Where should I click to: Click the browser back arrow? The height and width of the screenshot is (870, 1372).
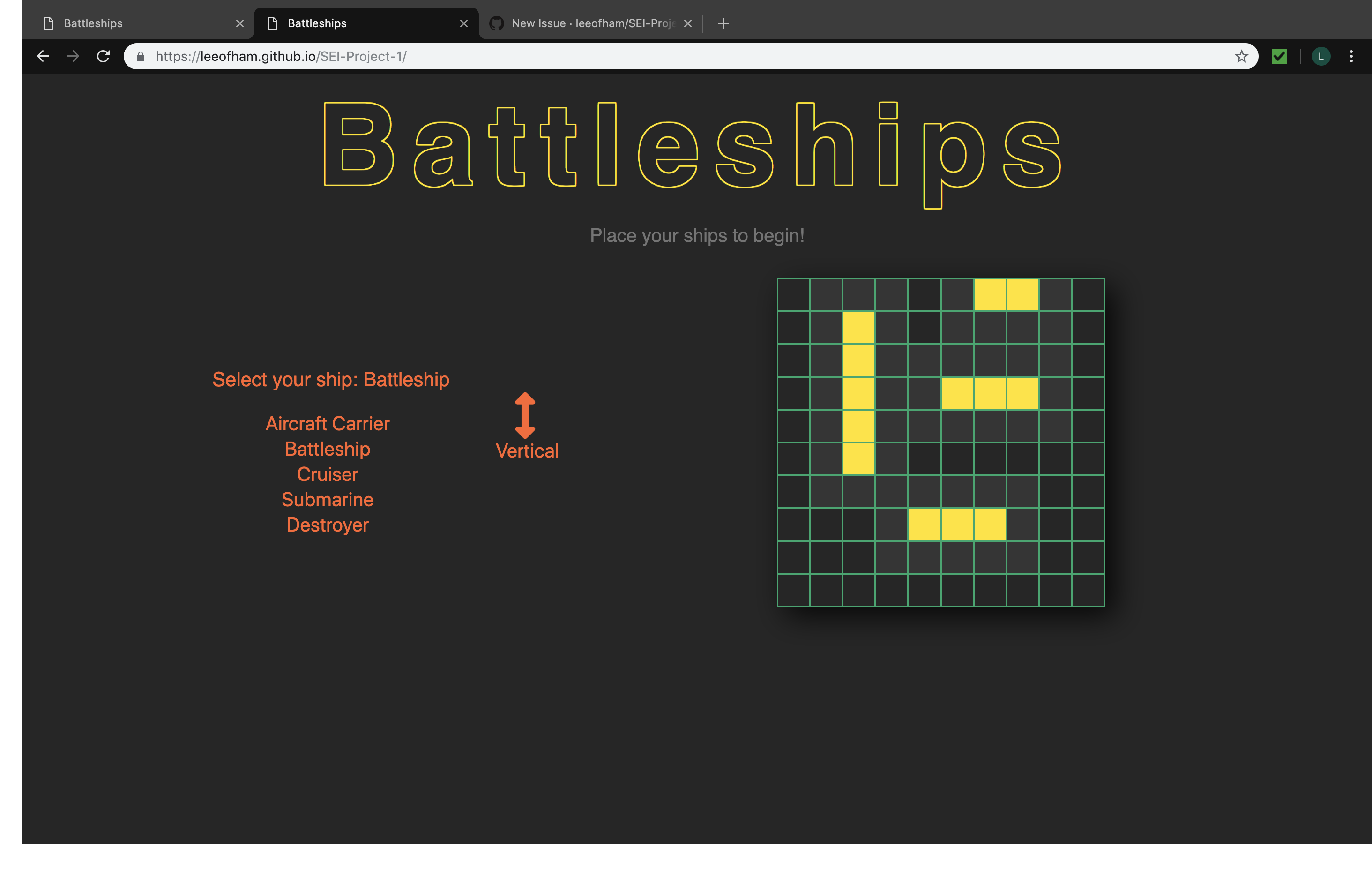pos(43,56)
